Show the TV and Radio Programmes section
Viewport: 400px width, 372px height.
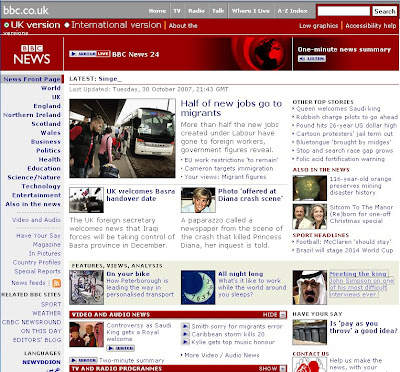pos(273,368)
